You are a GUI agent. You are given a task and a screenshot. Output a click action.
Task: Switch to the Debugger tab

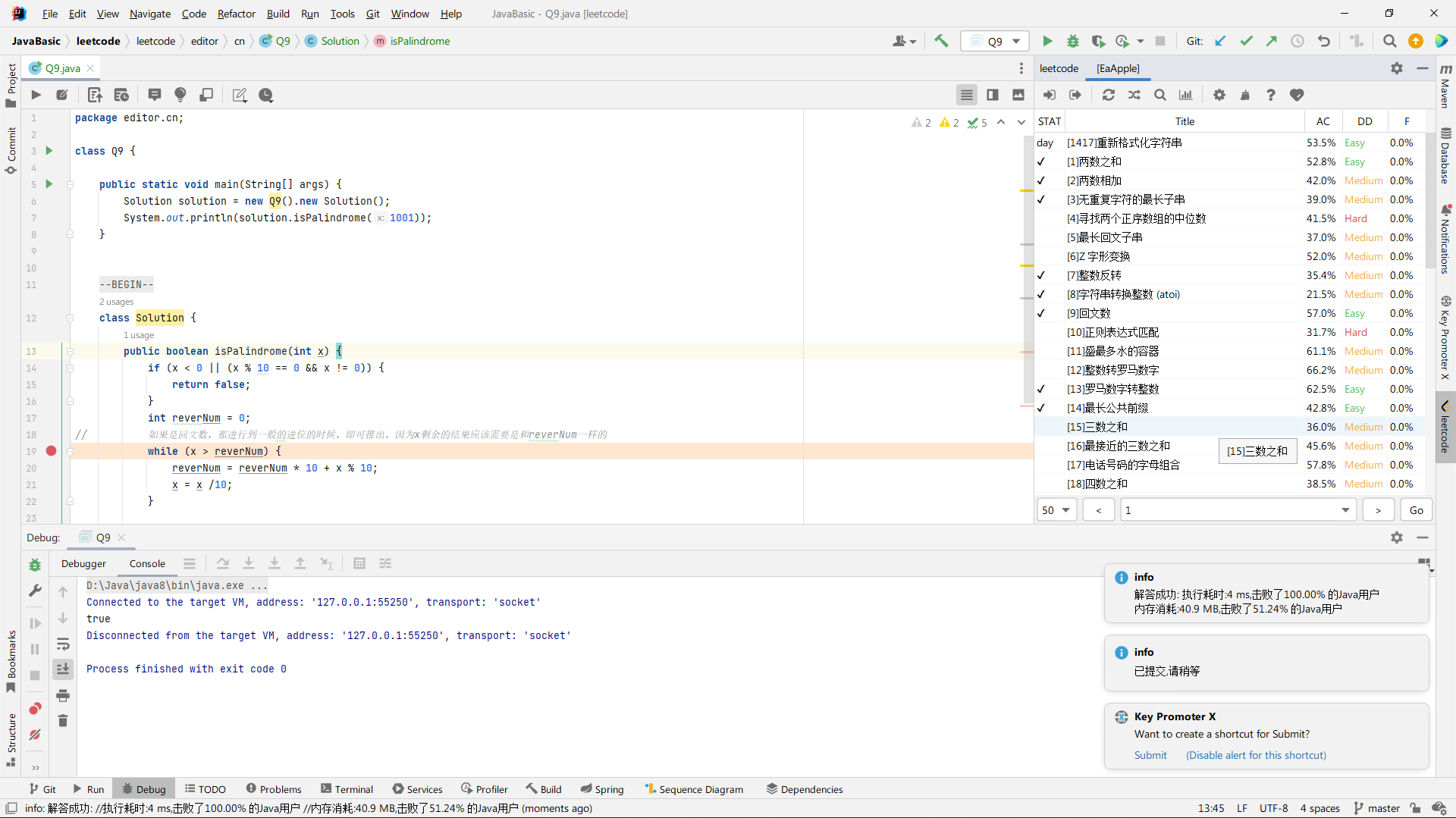83,563
